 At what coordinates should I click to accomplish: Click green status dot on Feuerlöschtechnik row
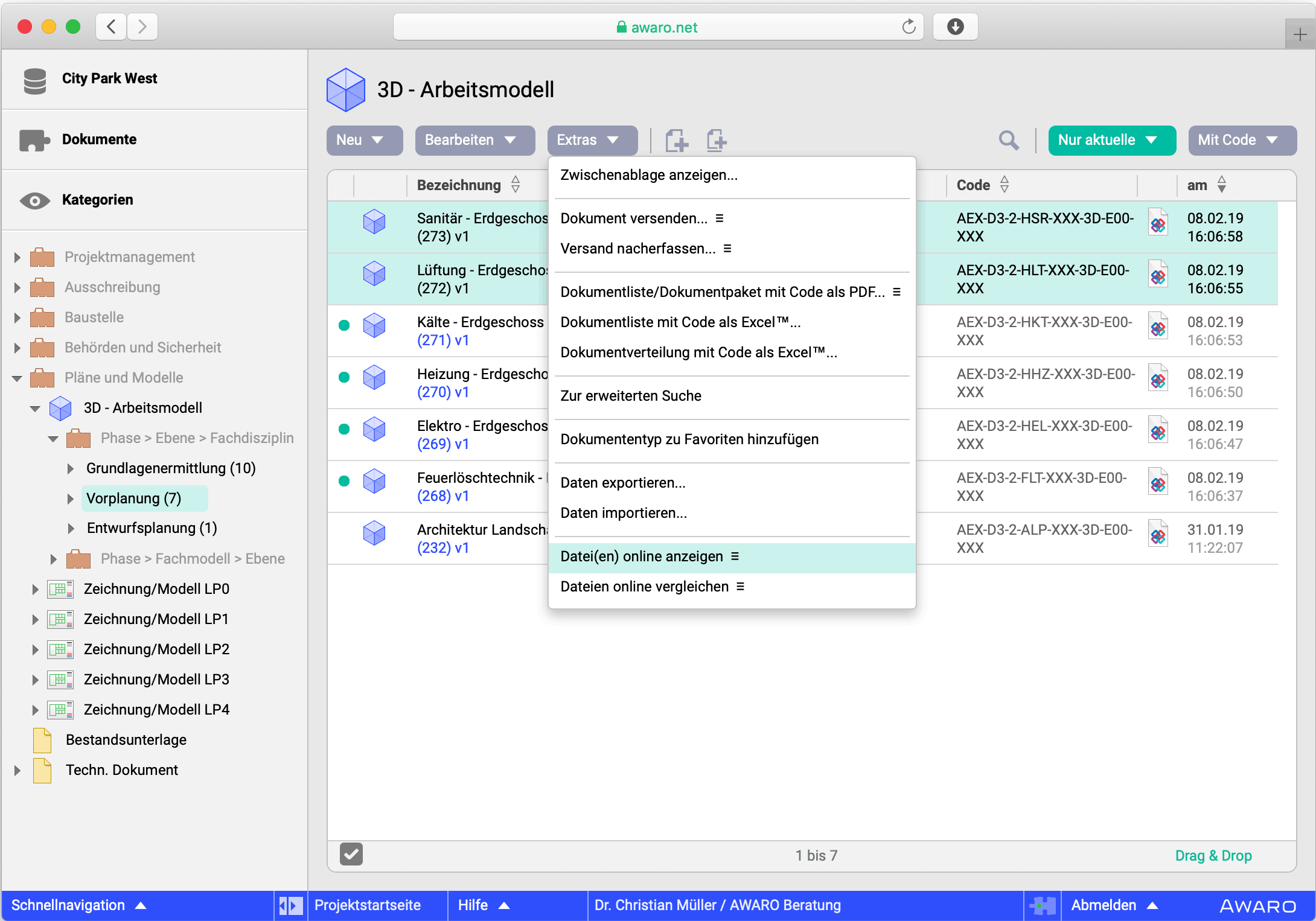344,481
